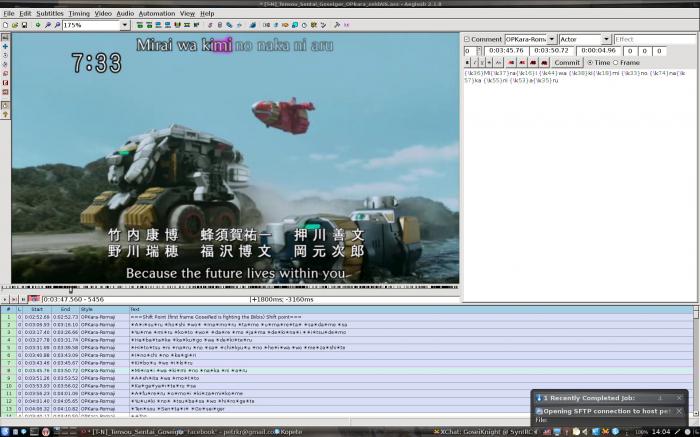
Task: Select subtitle row 11 starting at 0:03:59.23
Action: tap(346, 394)
